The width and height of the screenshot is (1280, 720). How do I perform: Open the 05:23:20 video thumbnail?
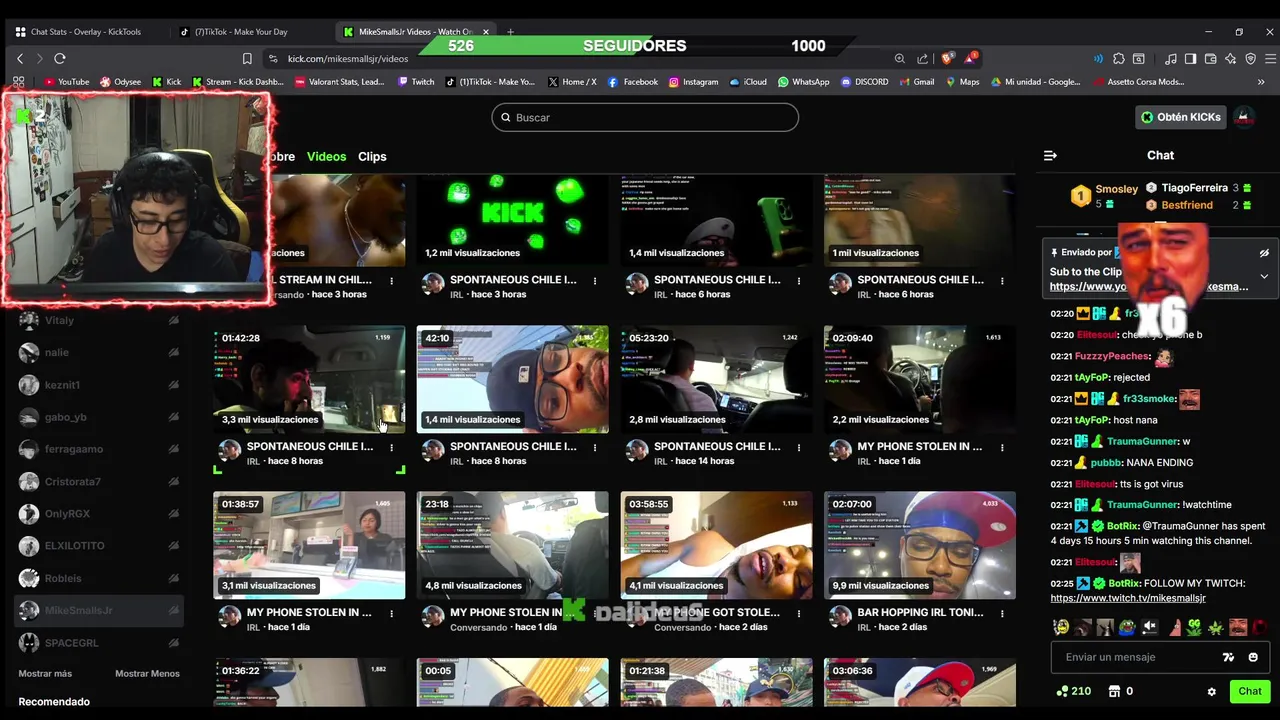(716, 379)
